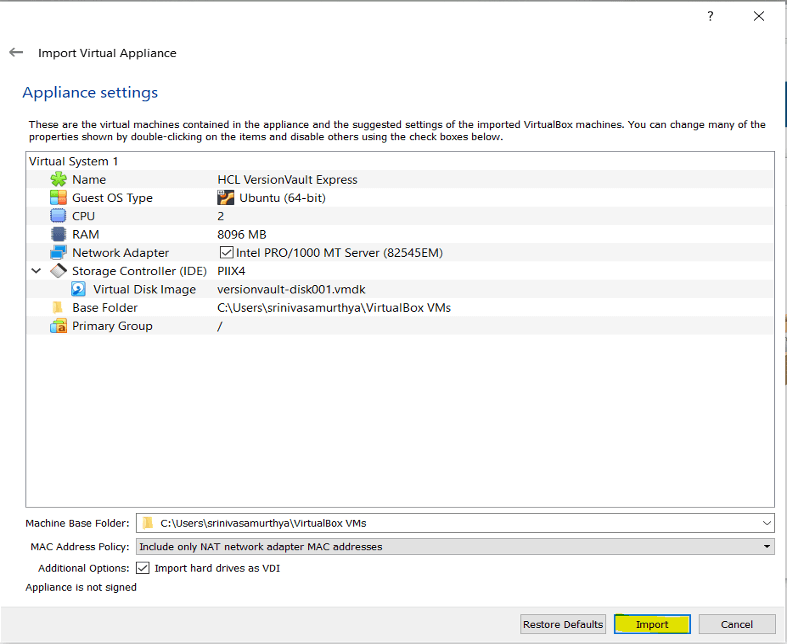
Task: Open help with the question mark icon
Action: [710, 16]
